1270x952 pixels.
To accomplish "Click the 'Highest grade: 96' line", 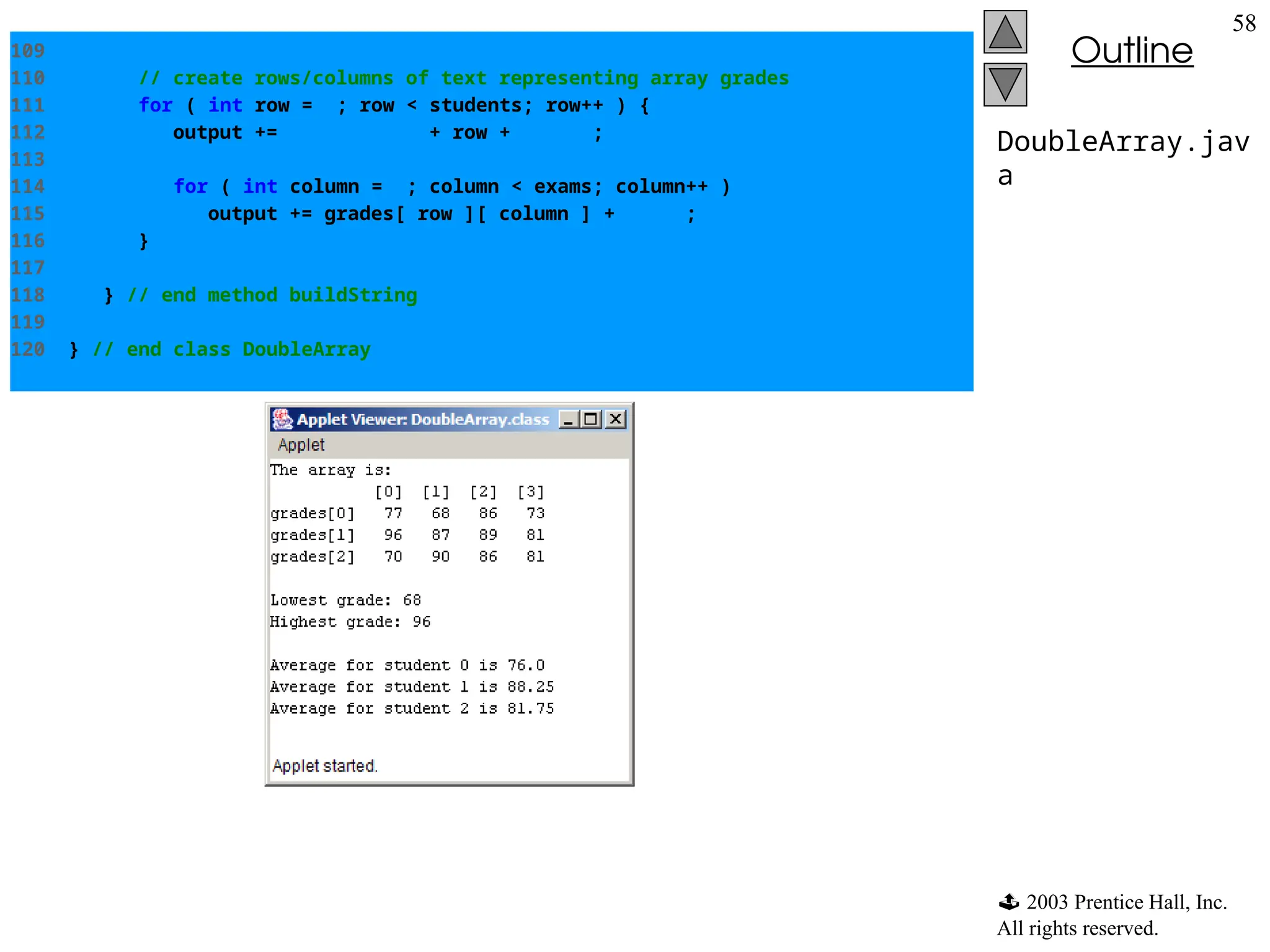I will click(x=350, y=622).
